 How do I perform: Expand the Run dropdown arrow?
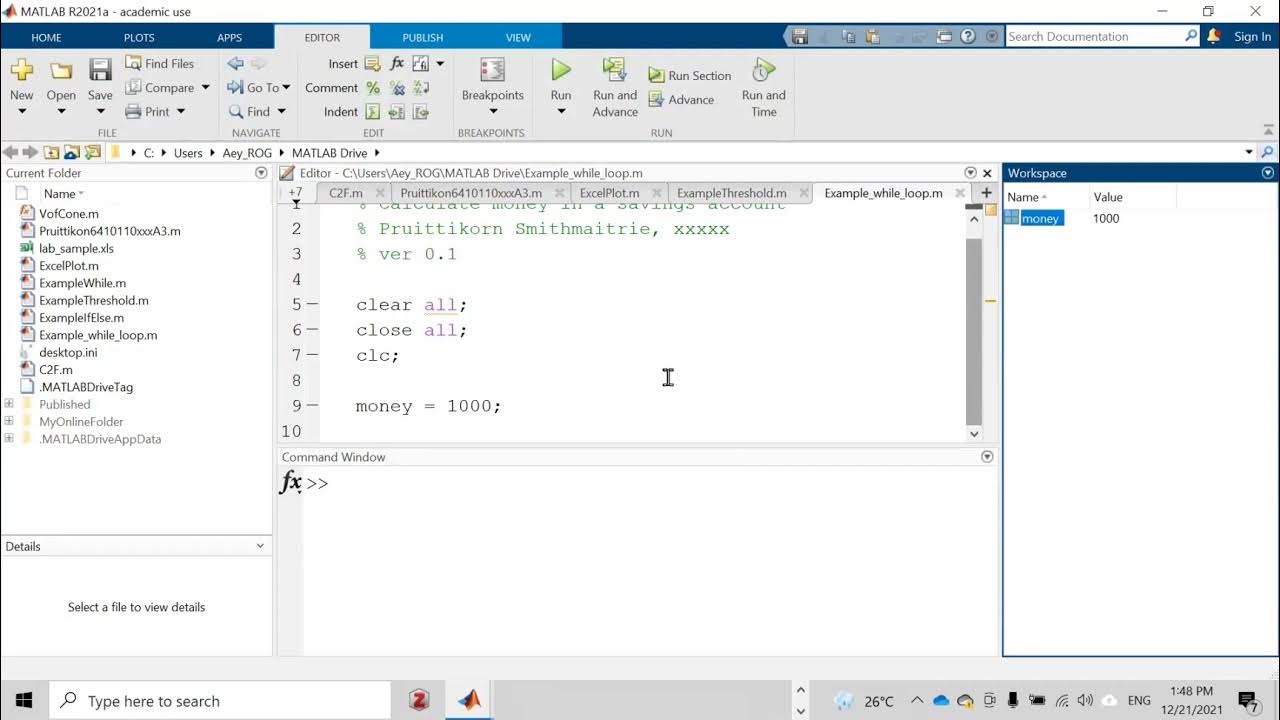click(561, 111)
